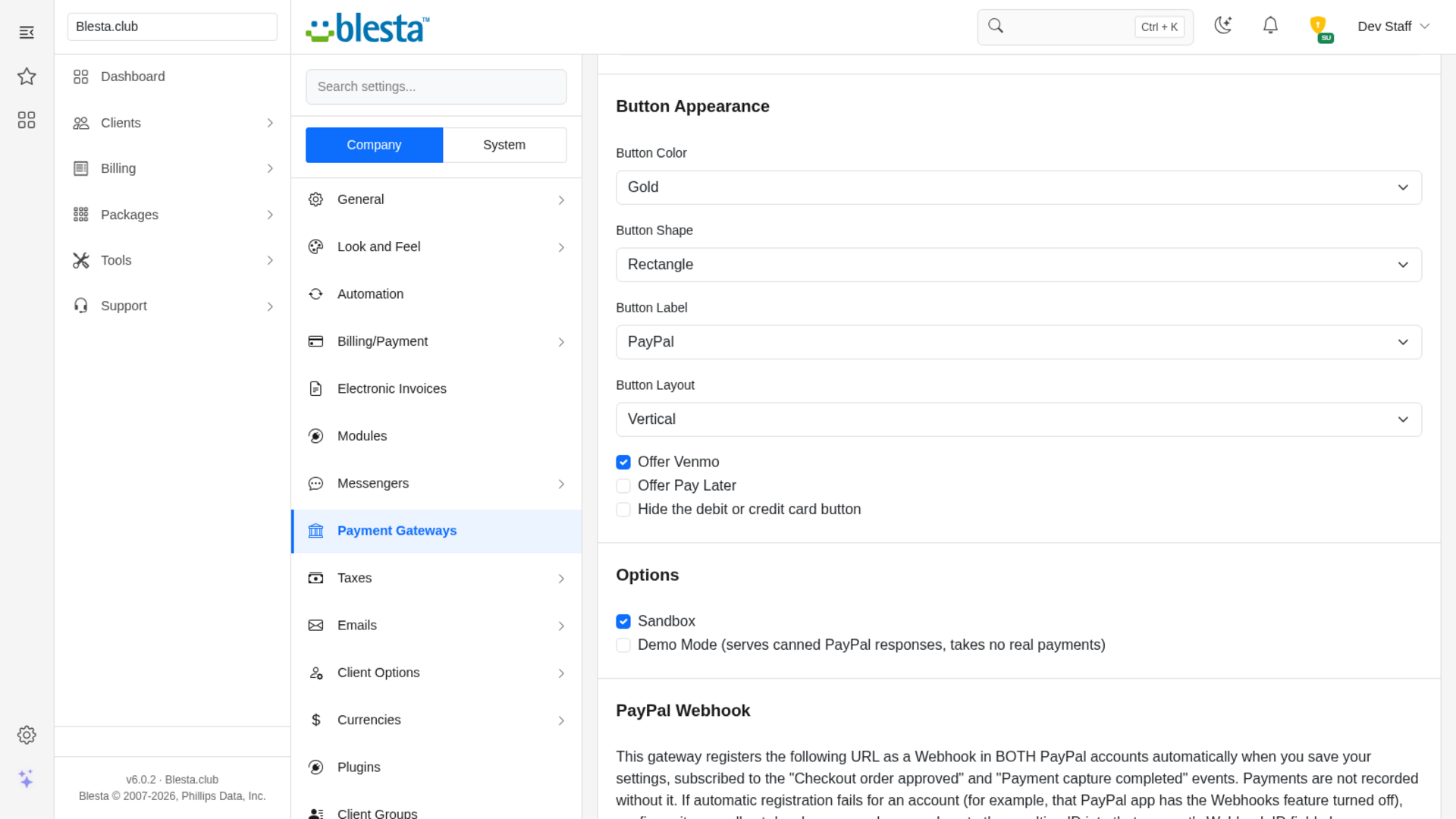Switch to the Company tab

pyautogui.click(x=374, y=145)
